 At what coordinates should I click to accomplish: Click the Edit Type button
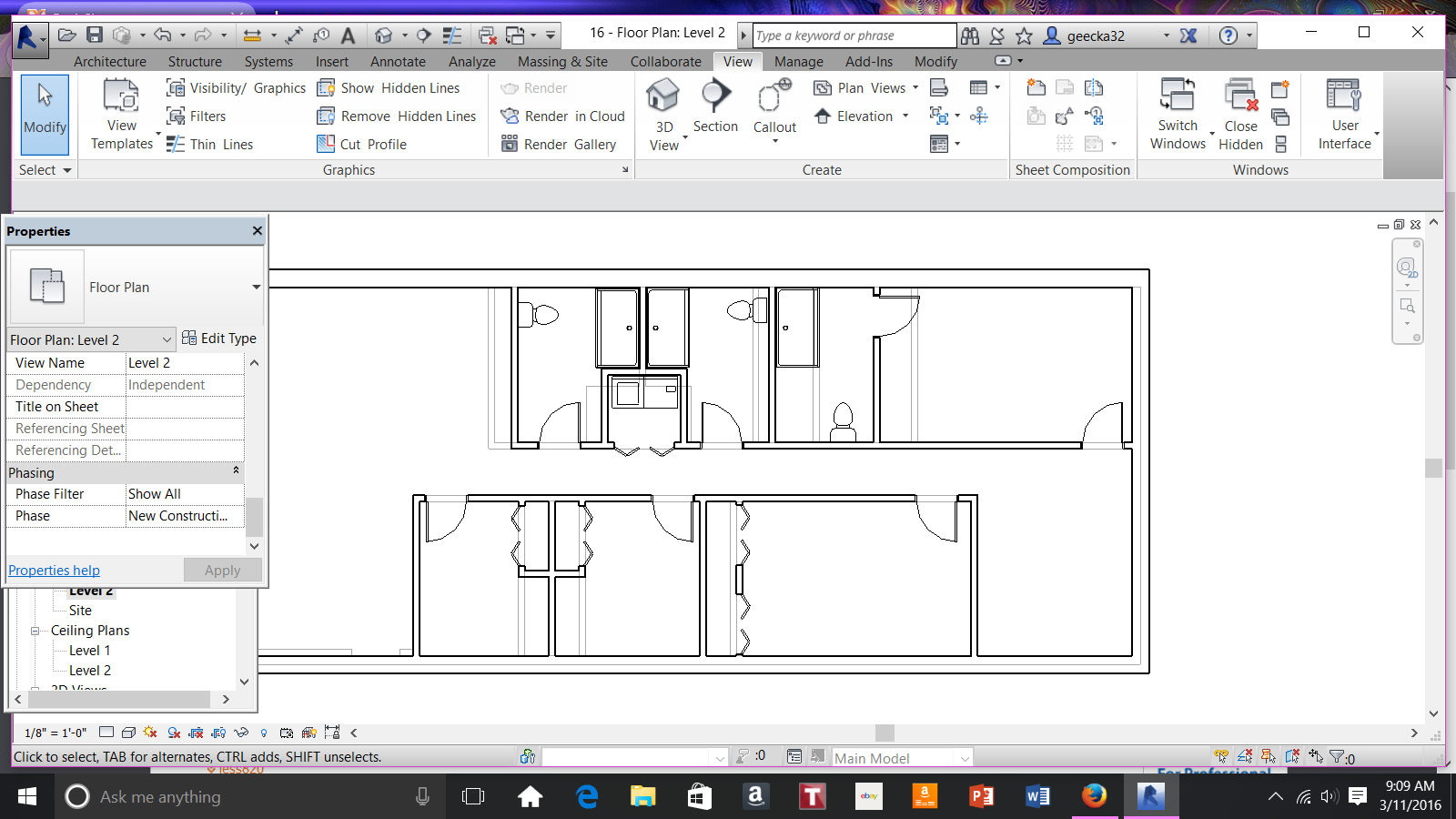[219, 339]
